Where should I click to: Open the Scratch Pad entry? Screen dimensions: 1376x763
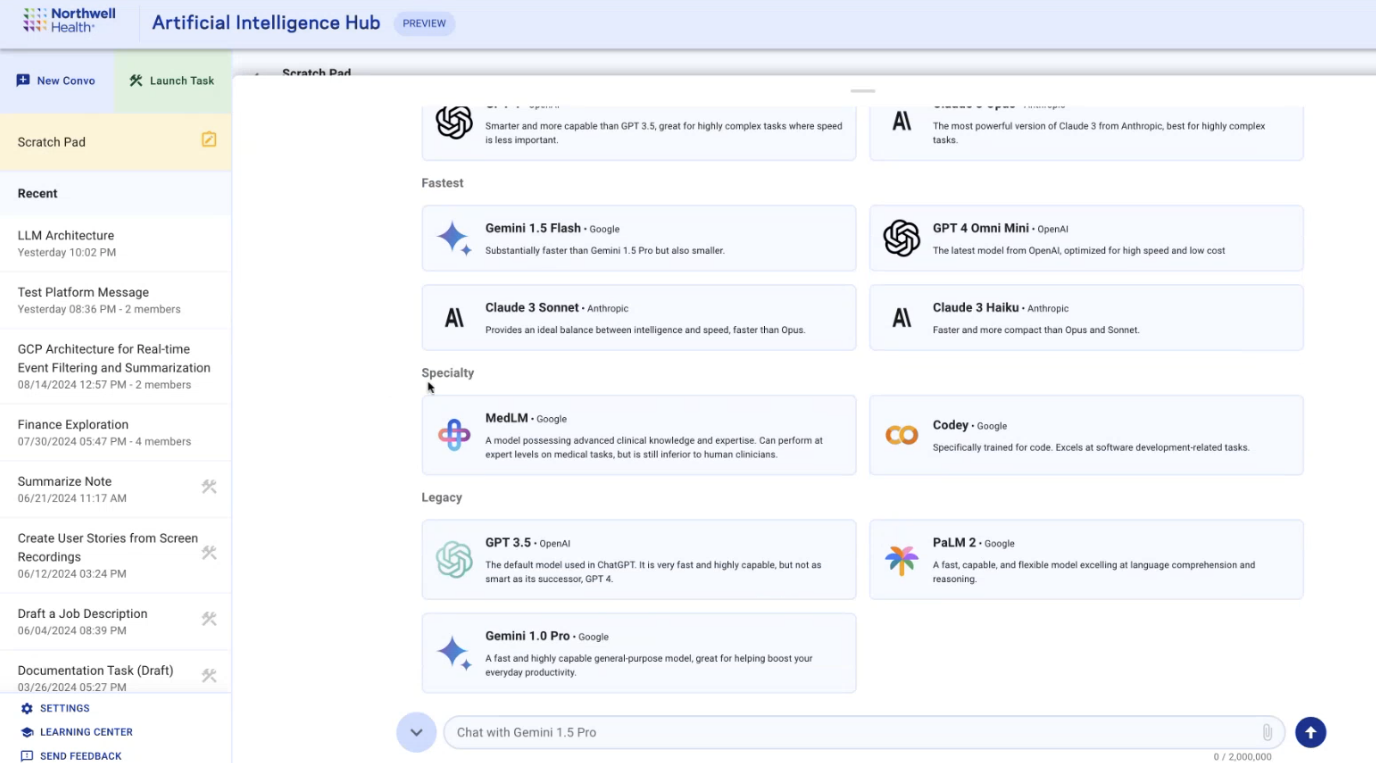[116, 141]
